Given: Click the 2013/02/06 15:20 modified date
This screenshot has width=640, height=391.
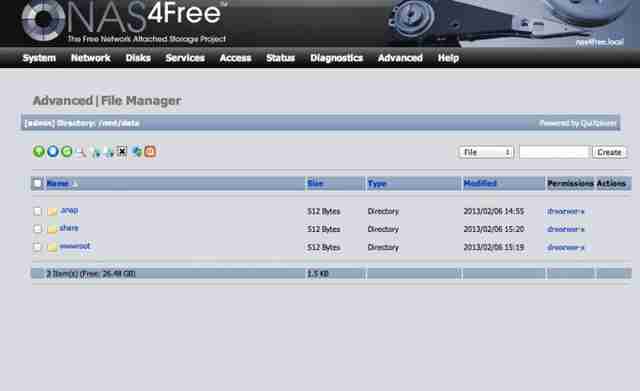Looking at the screenshot, I should [x=493, y=229].
